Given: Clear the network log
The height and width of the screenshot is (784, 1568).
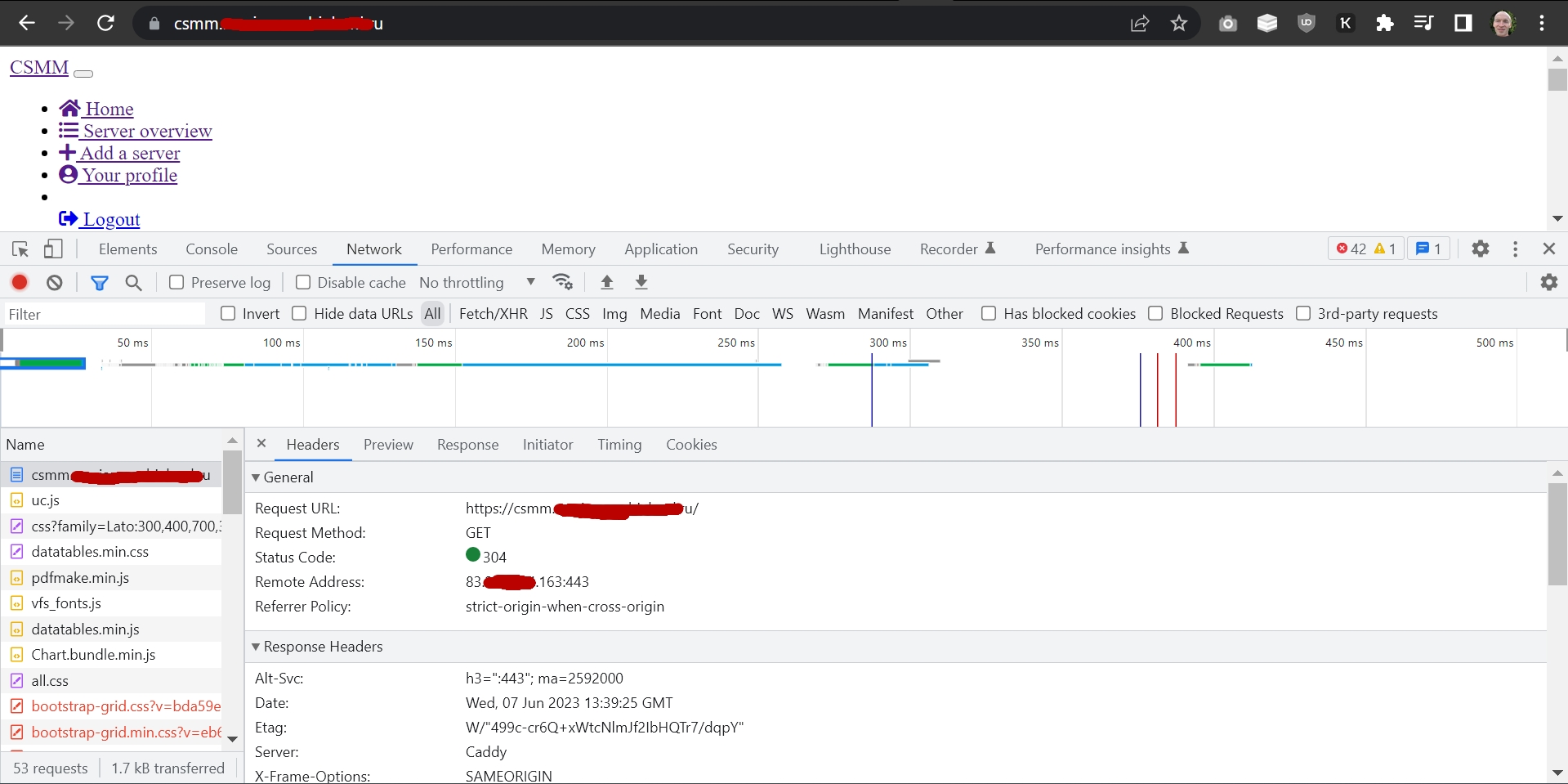Looking at the screenshot, I should 55,282.
